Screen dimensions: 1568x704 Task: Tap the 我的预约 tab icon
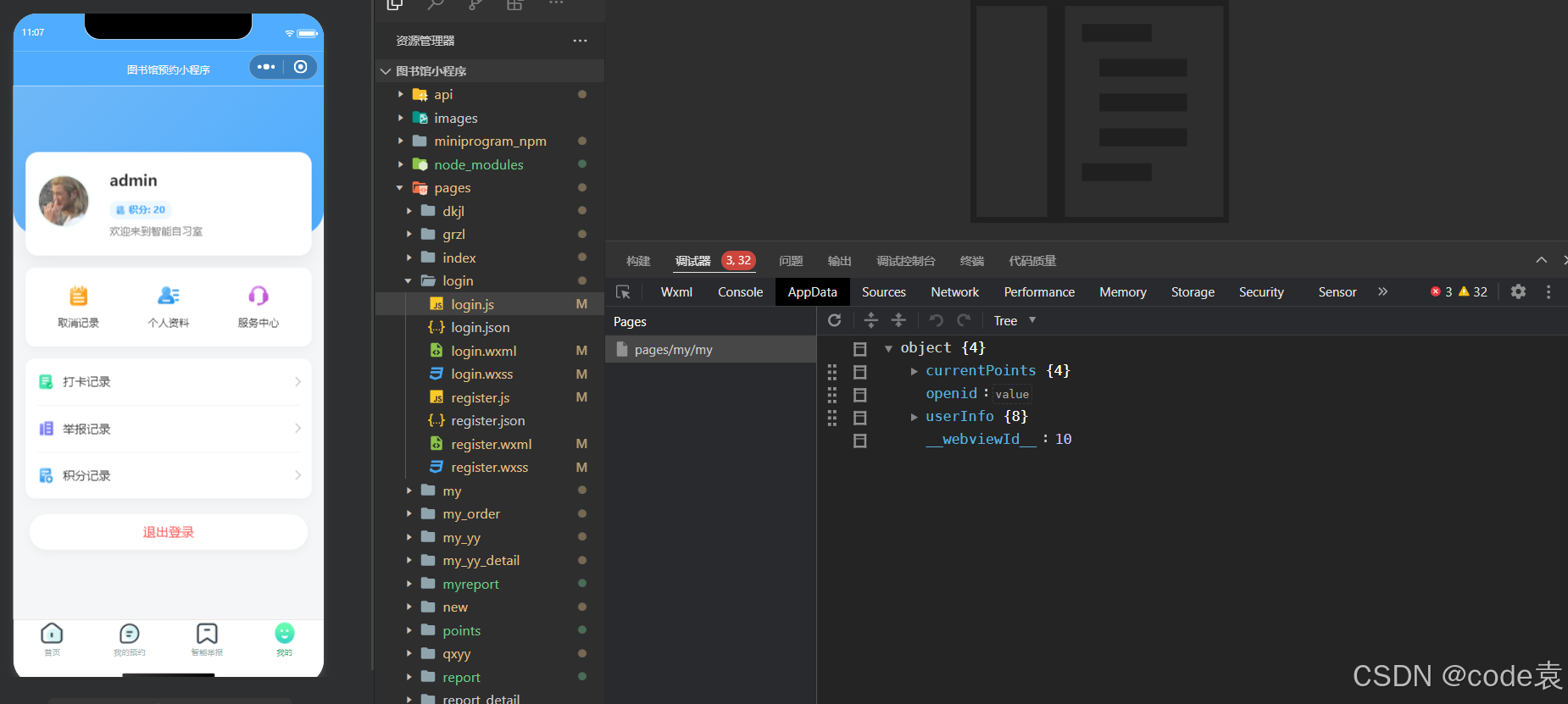point(130,634)
